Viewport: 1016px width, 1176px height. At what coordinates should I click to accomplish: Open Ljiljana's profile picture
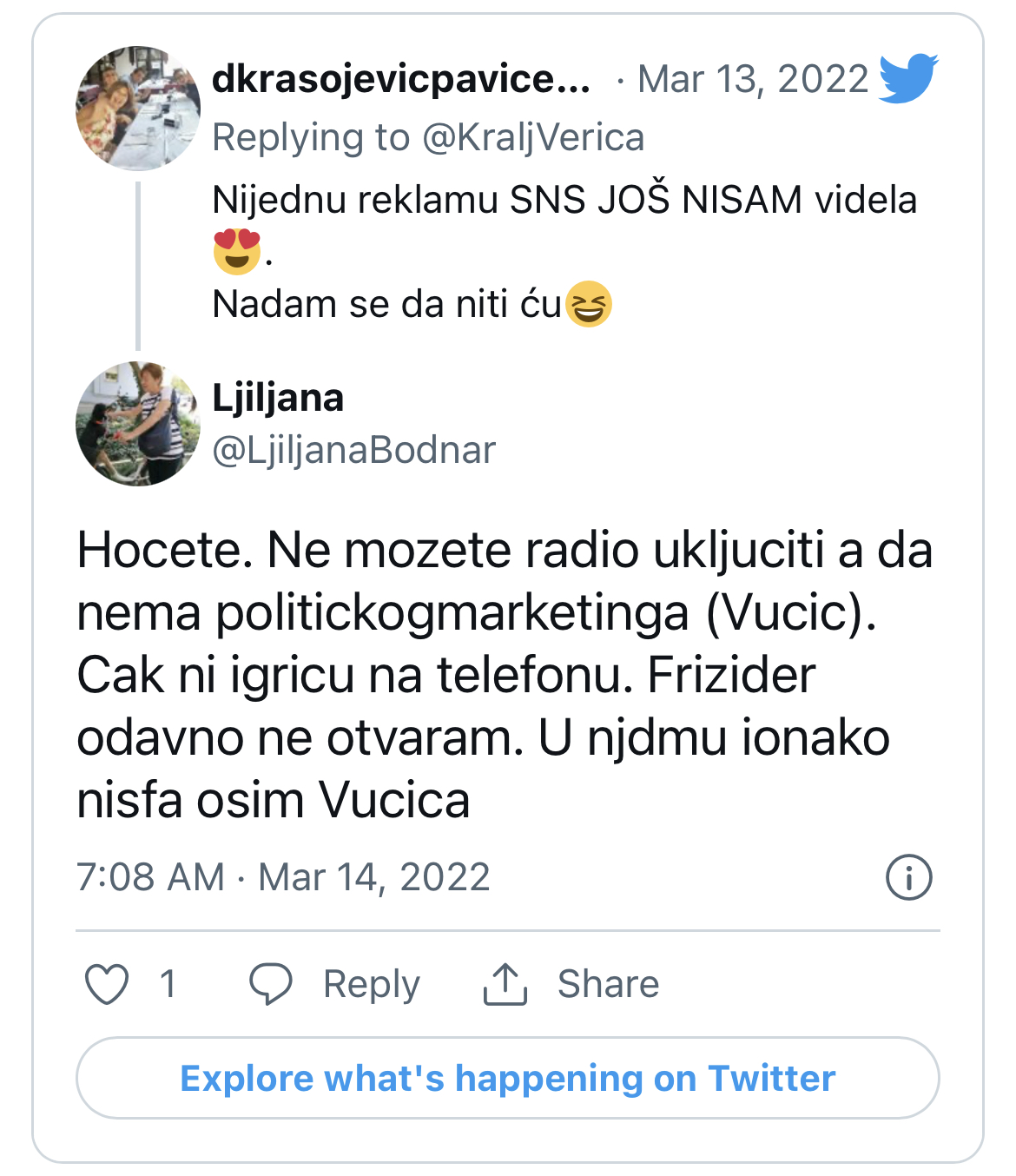click(138, 424)
